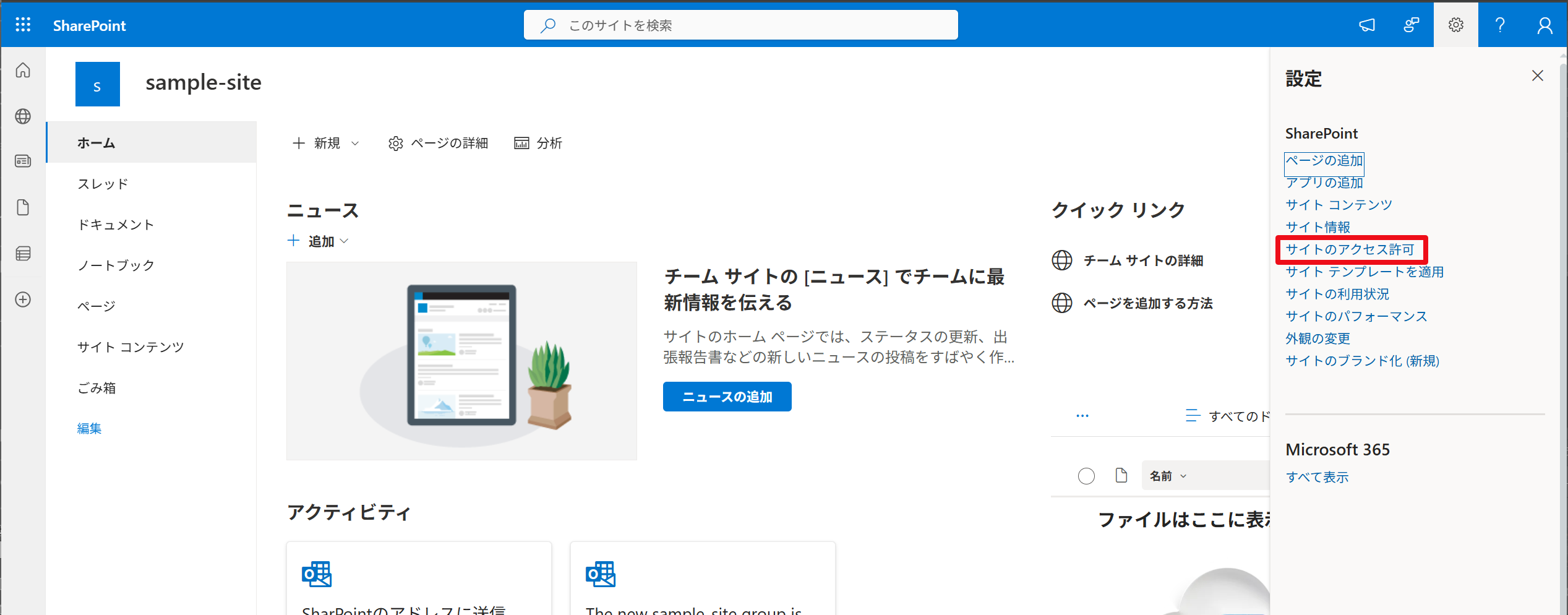Open サイト コンテンツ in settings panel

coord(1339,205)
